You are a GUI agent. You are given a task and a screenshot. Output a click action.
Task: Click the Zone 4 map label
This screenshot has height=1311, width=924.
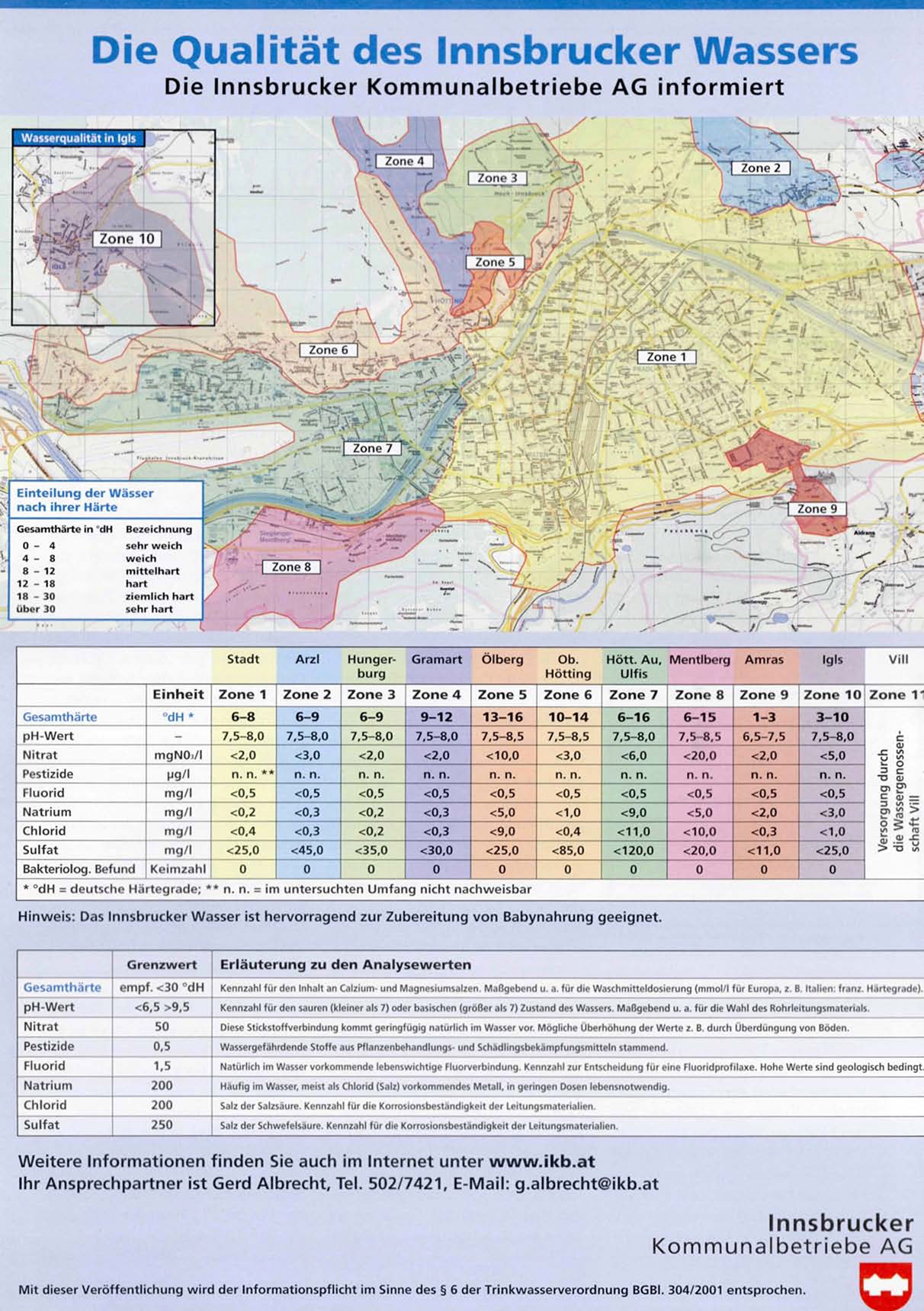tap(404, 161)
